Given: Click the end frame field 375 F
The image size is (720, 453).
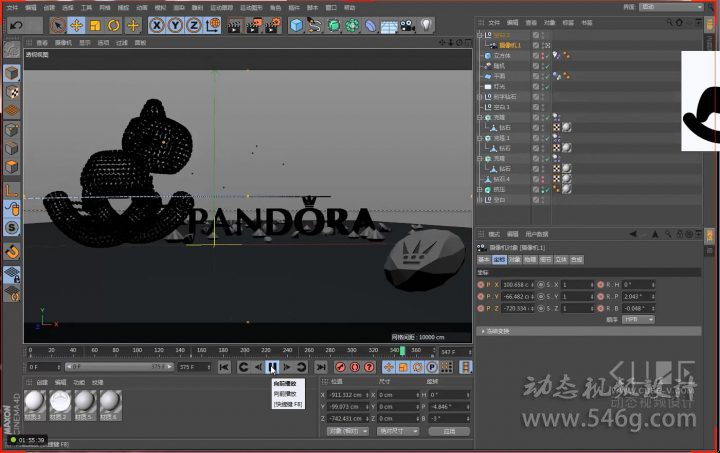Looking at the screenshot, I should (x=194, y=367).
